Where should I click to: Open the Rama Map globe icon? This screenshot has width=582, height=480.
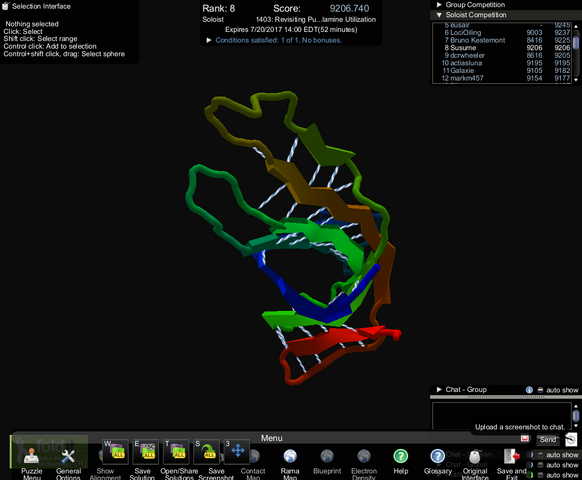(x=290, y=457)
